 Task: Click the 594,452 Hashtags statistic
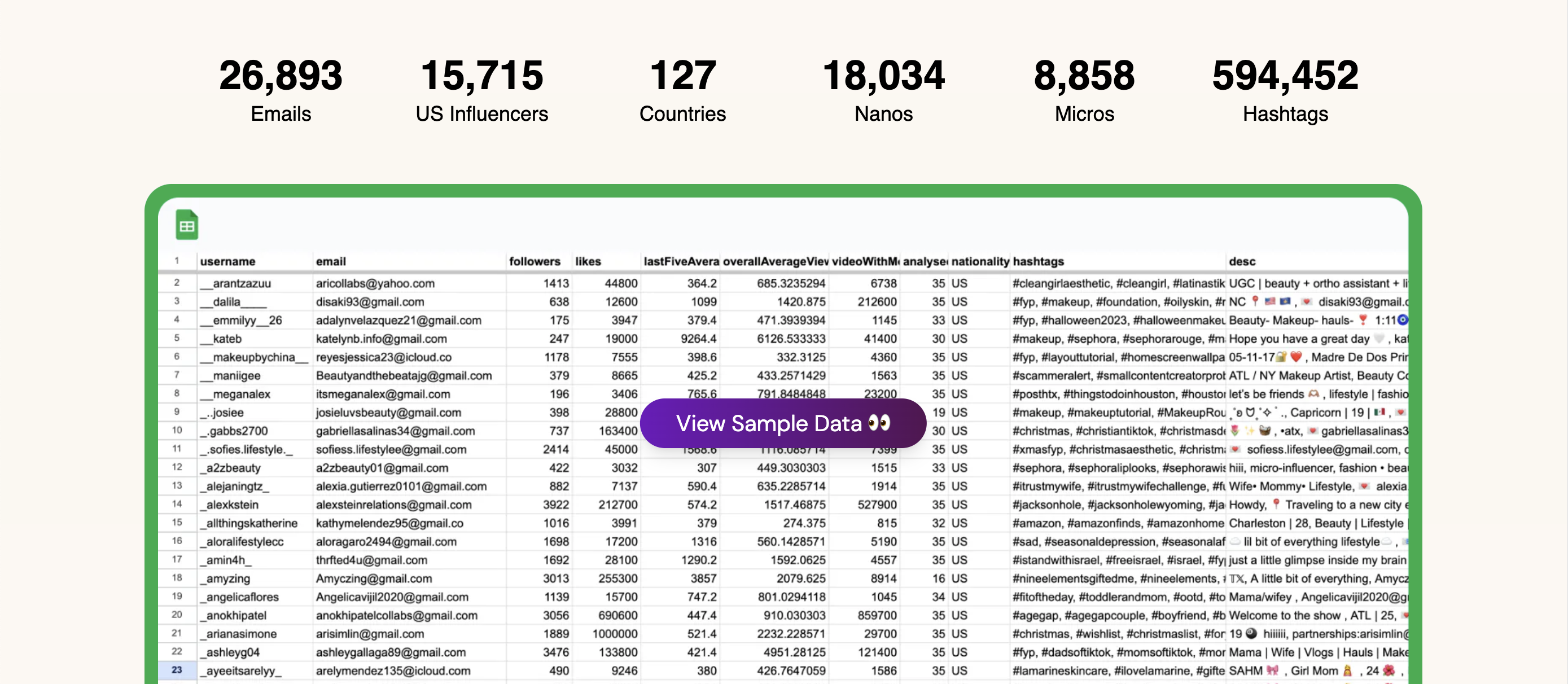[x=1285, y=90]
